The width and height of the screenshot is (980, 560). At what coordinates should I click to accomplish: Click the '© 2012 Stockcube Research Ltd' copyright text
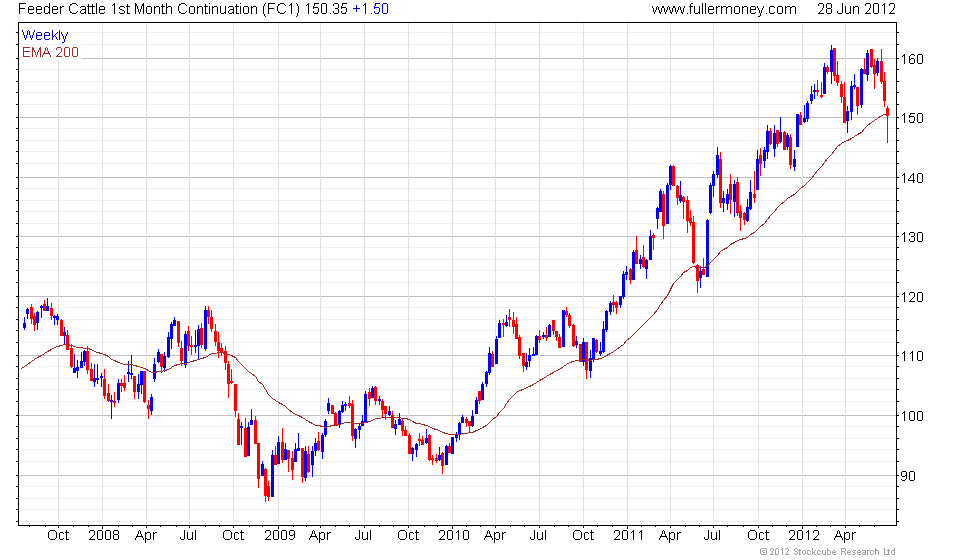pos(828,552)
